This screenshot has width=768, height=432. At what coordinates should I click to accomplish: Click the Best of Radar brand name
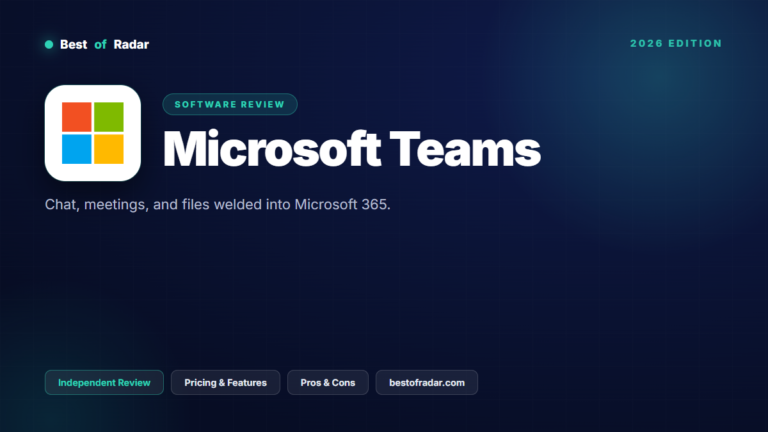[x=104, y=45]
